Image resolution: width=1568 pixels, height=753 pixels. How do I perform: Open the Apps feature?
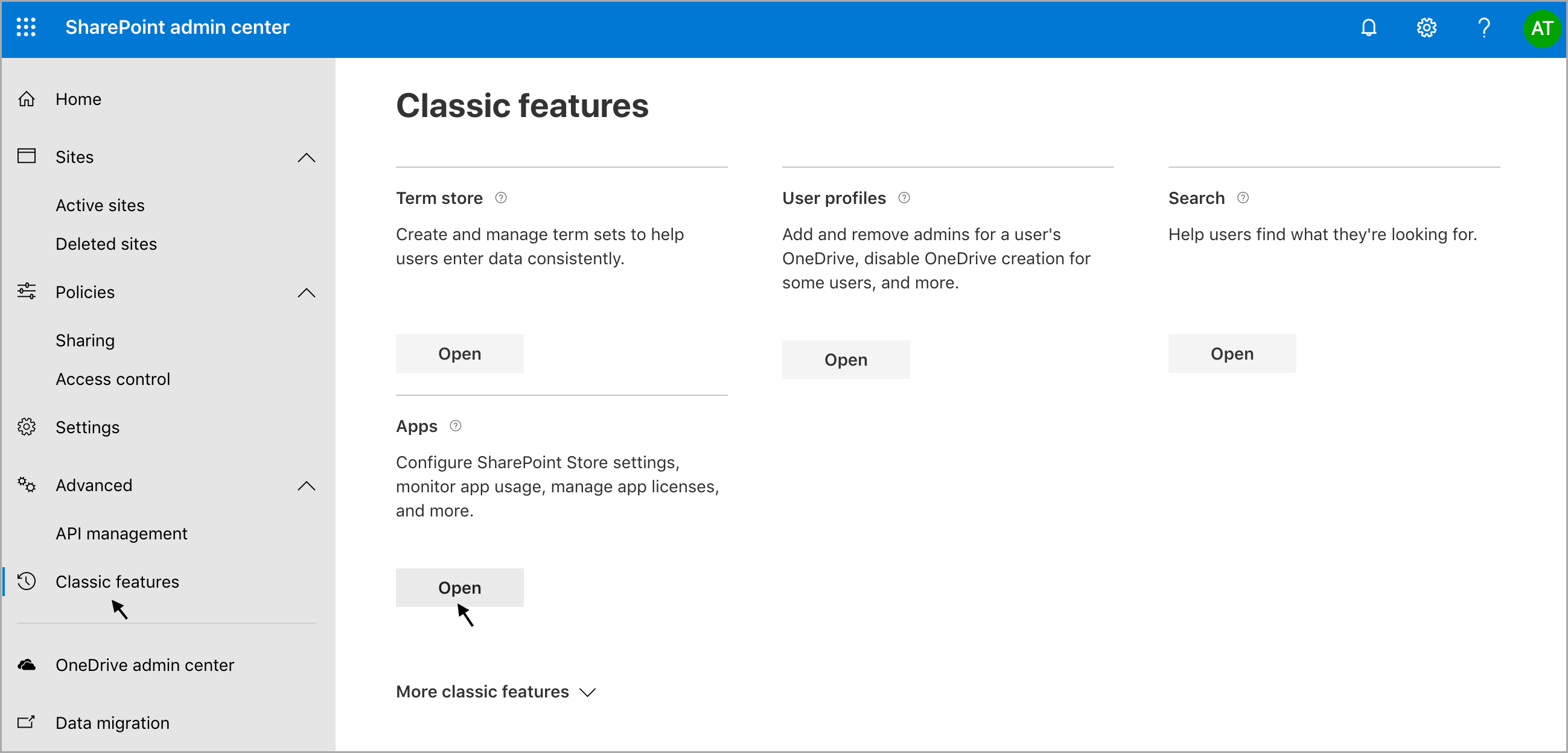click(459, 588)
